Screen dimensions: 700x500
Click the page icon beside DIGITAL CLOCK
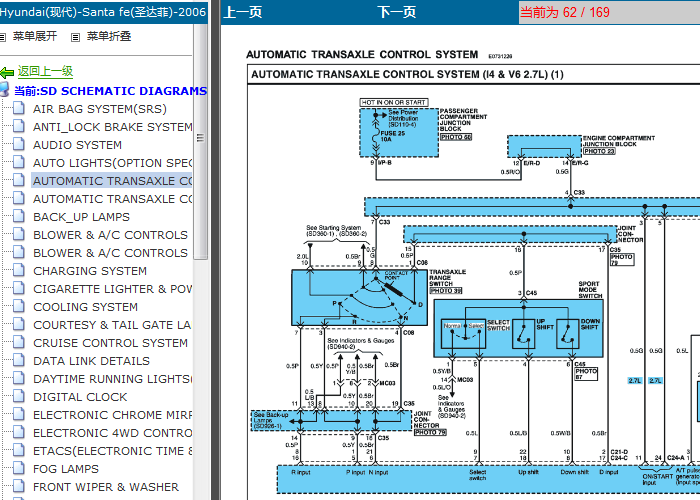pyautogui.click(x=19, y=396)
